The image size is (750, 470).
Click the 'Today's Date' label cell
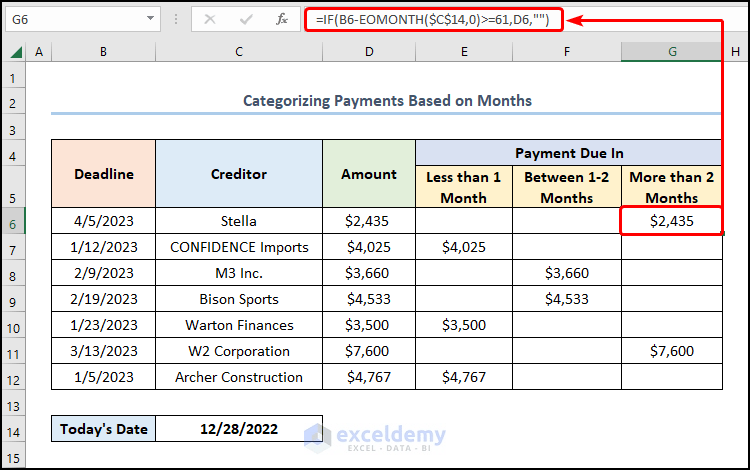pyautogui.click(x=103, y=428)
